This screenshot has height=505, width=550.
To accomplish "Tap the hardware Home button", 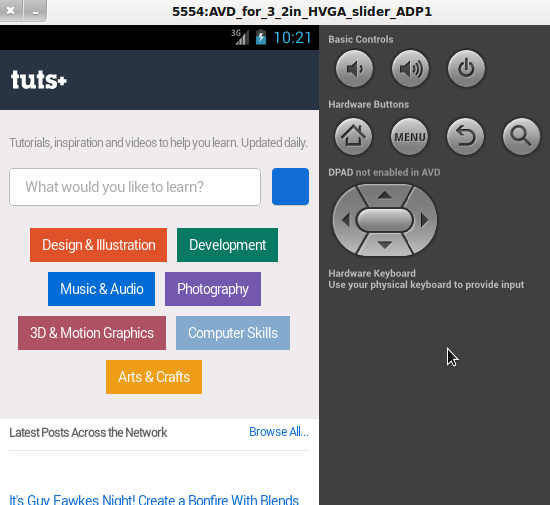I will tap(353, 136).
